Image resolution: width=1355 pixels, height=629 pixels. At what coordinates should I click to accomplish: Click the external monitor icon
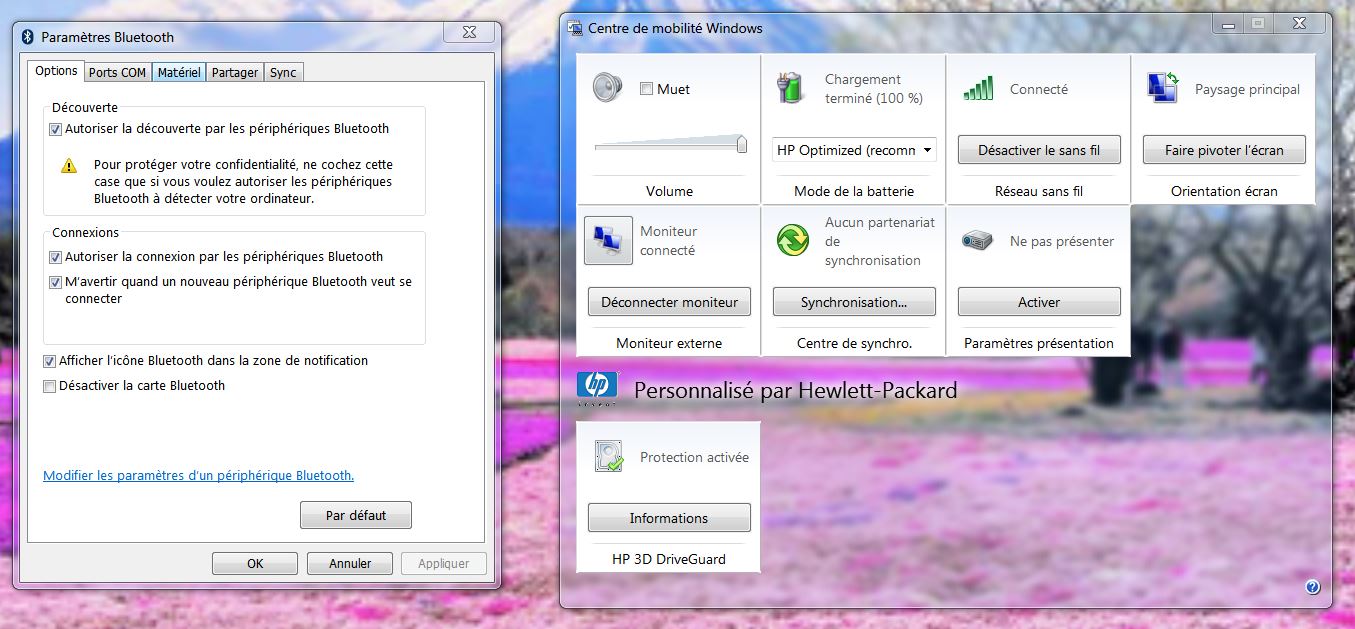608,241
